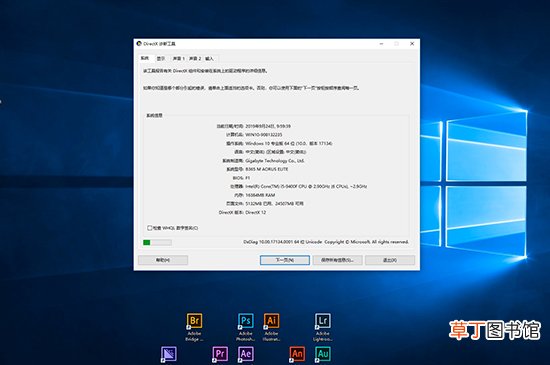
Task: Click the BIOS F1 value
Action: coord(248,178)
